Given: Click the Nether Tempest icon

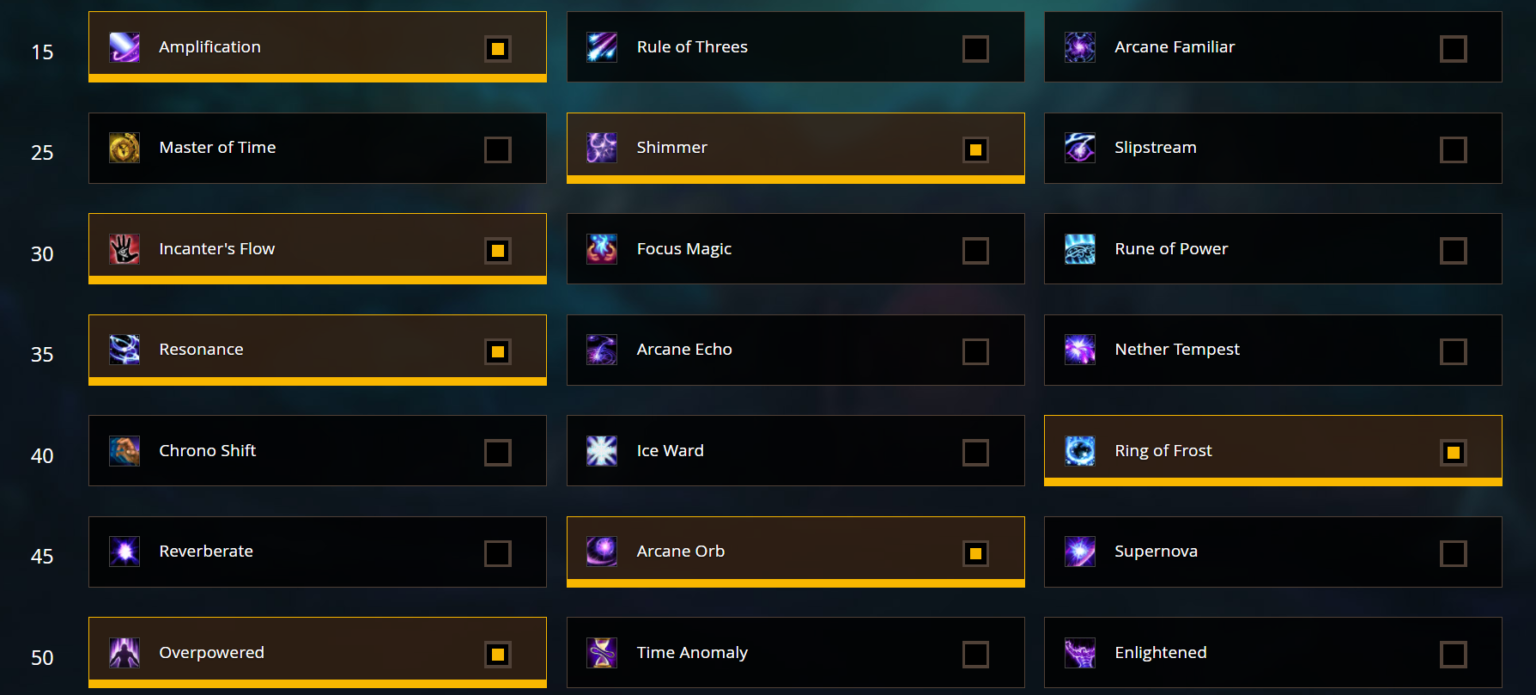Looking at the screenshot, I should (x=1080, y=350).
